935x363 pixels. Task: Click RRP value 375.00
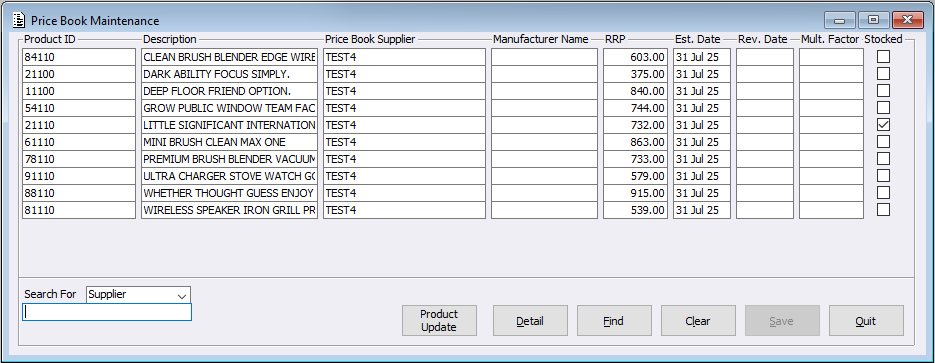point(636,74)
